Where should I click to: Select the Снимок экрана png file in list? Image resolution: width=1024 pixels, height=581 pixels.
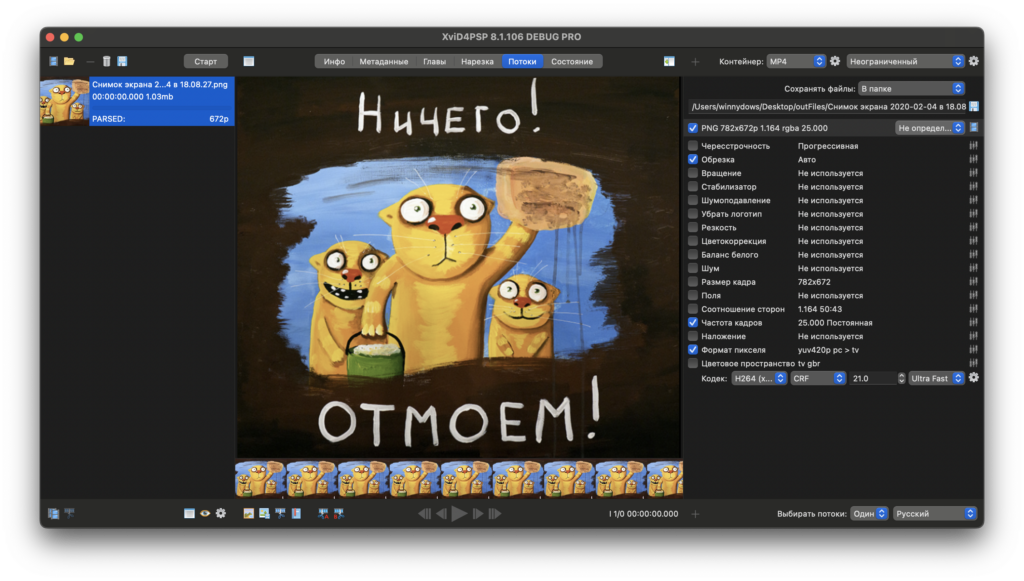(x=137, y=101)
